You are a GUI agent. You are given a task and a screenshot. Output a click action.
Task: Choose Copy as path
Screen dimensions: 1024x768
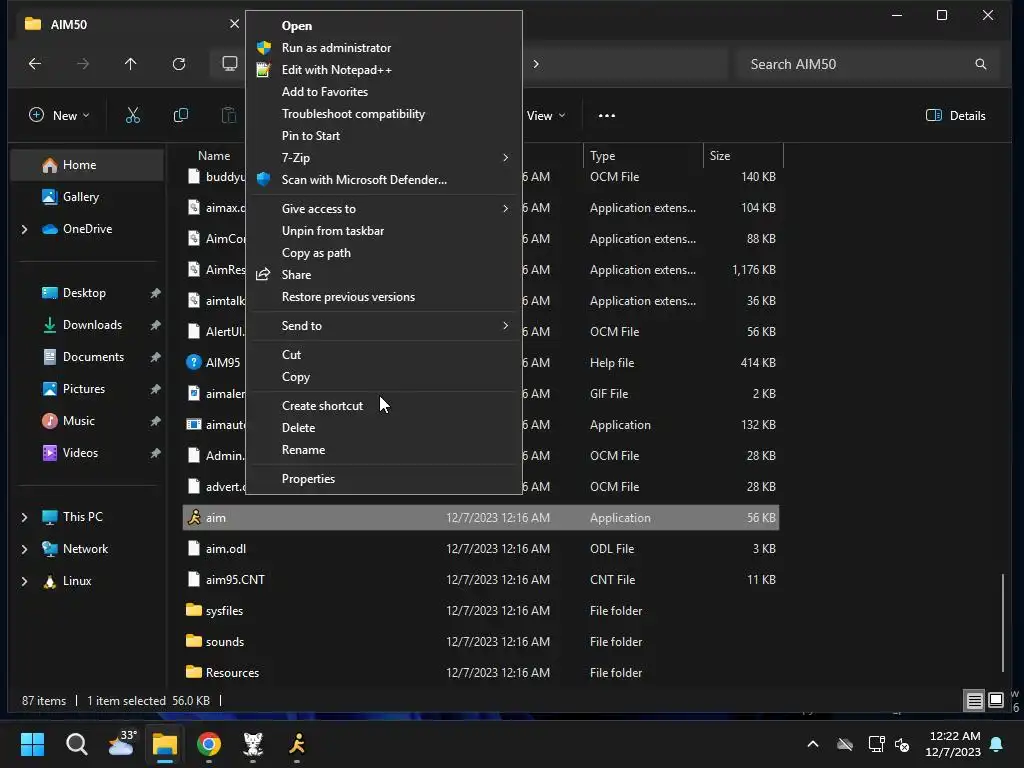pos(384,253)
